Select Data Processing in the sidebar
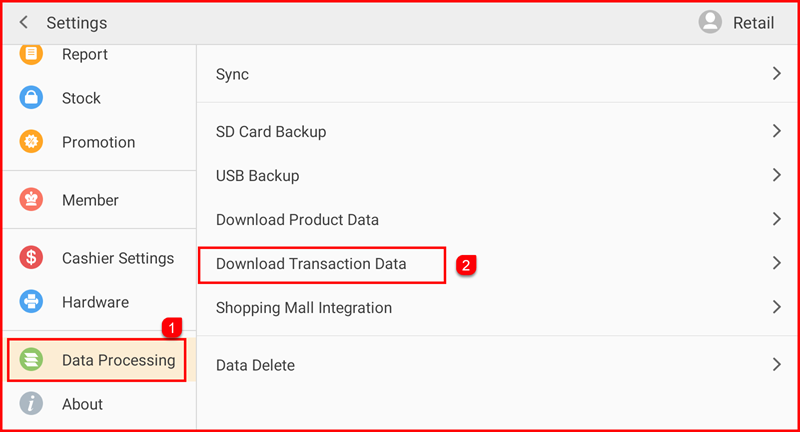This screenshot has height=432, width=800. 118,360
